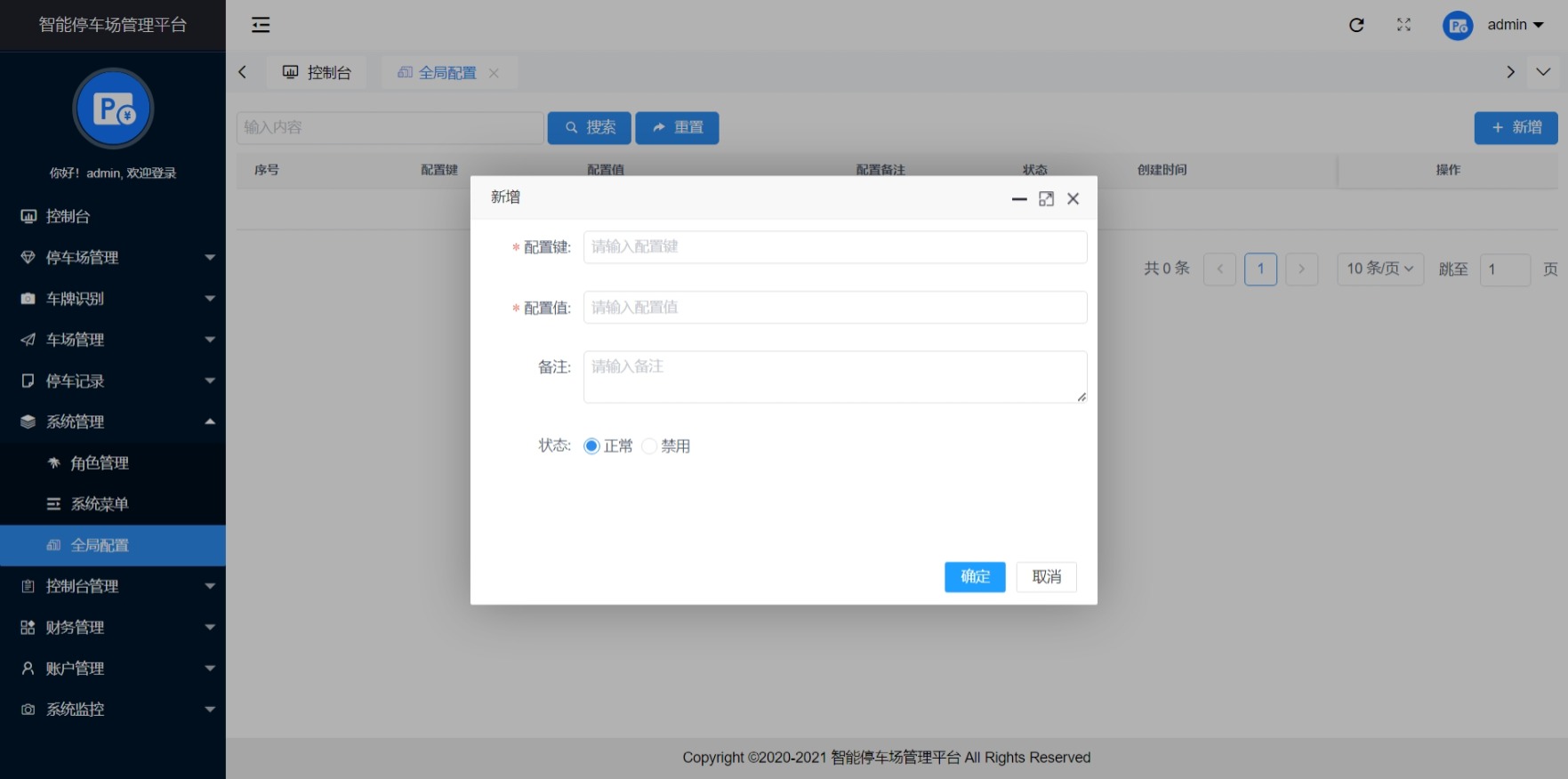Click the 确定 button in dialog
This screenshot has height=779, width=1568.
coord(975,577)
